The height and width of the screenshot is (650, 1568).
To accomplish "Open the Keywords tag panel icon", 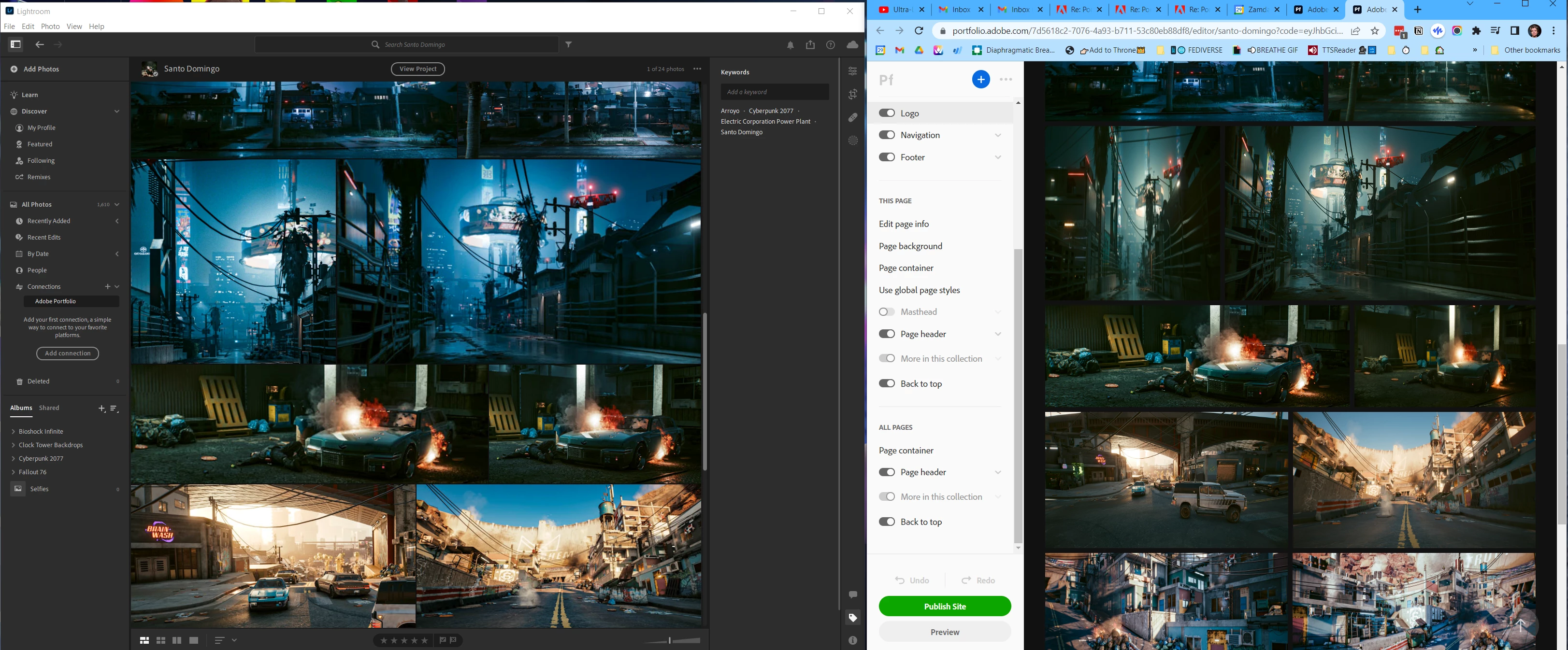I will pyautogui.click(x=853, y=618).
